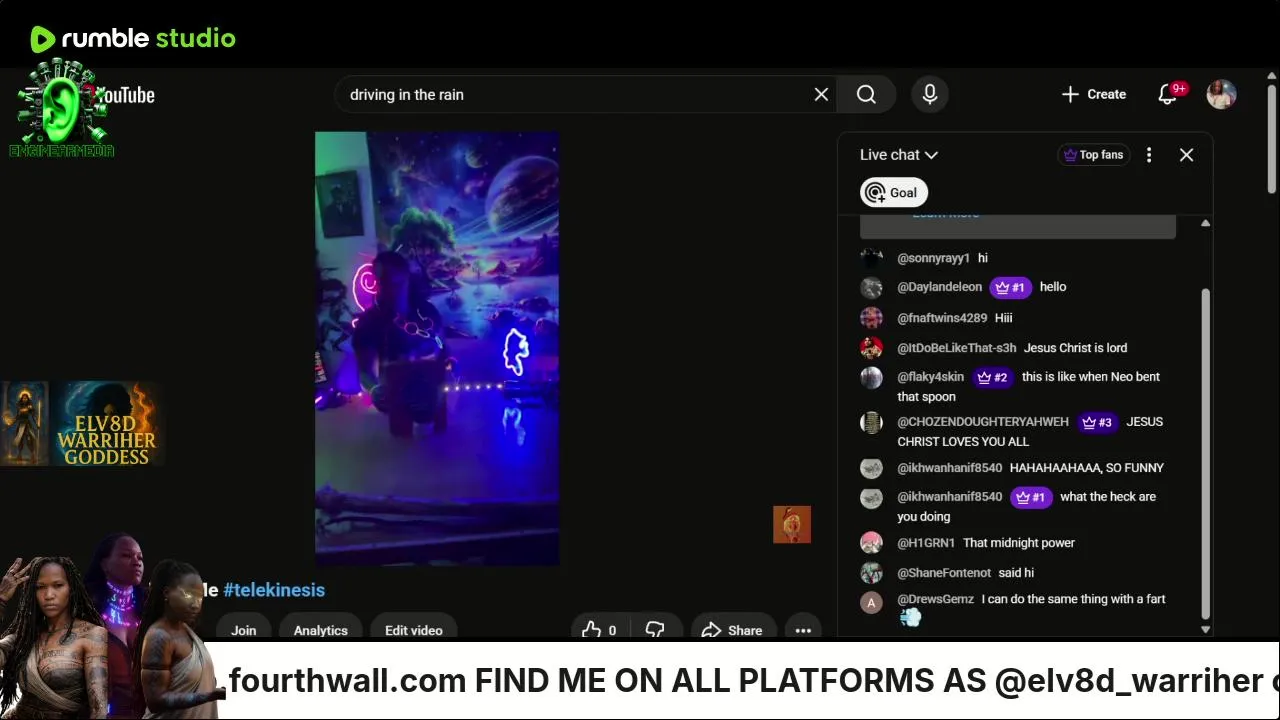Expand the Live chat dropdown
Screen dimensions: 1280x720
[899, 155]
